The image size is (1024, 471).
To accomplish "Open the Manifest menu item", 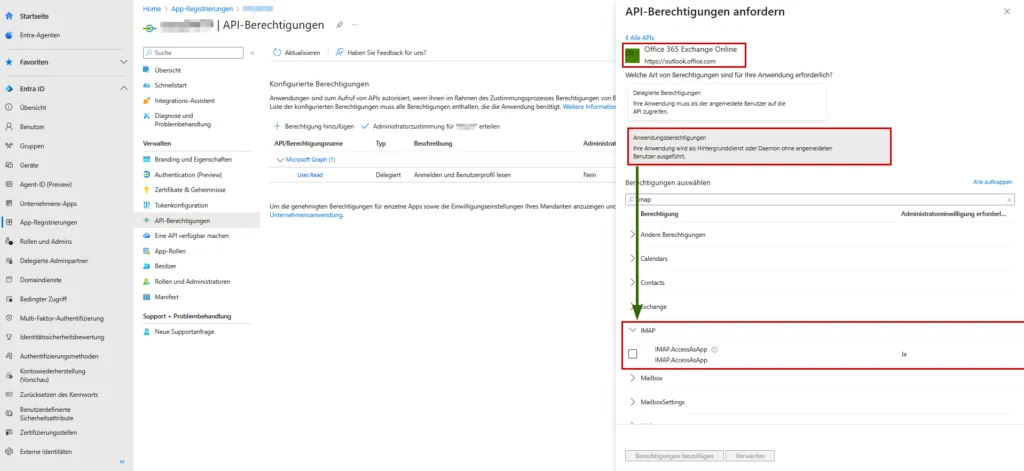I will pyautogui.click(x=167, y=297).
